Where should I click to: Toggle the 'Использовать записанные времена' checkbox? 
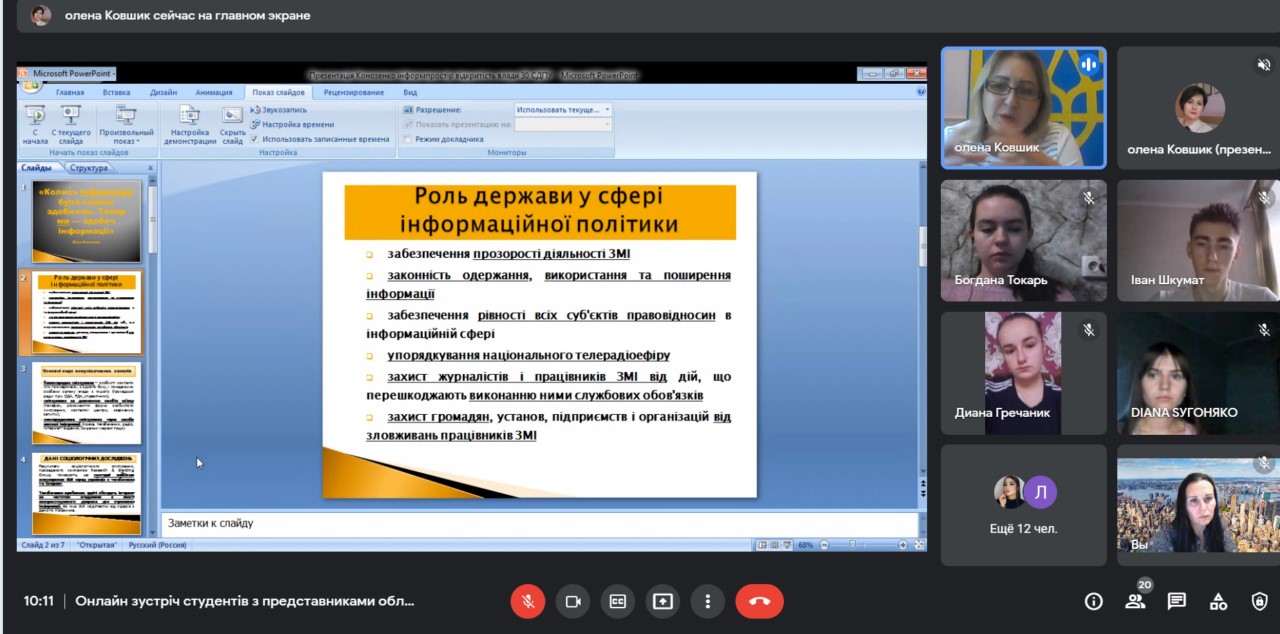[x=255, y=139]
